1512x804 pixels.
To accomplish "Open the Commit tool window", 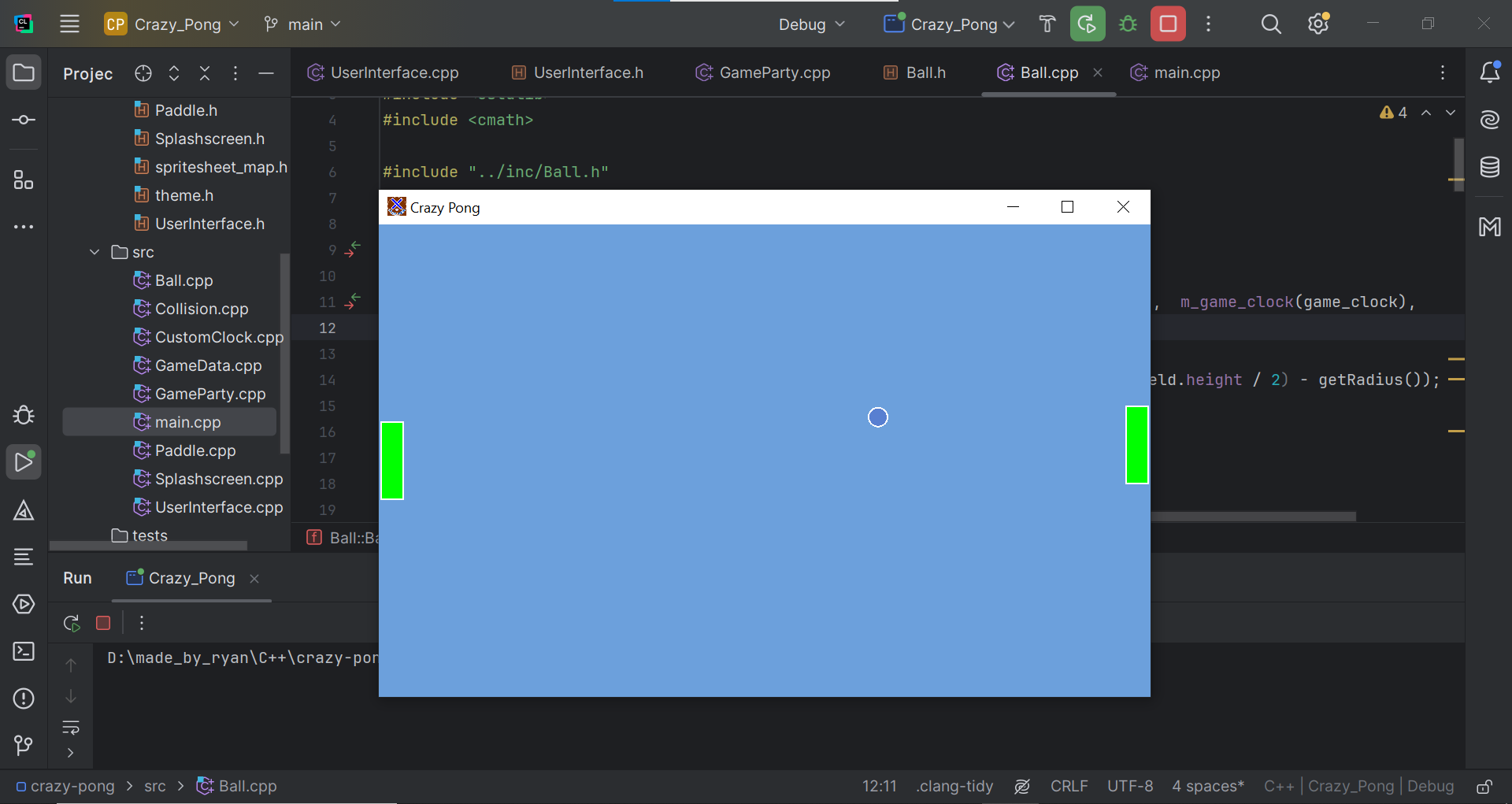I will (24, 120).
